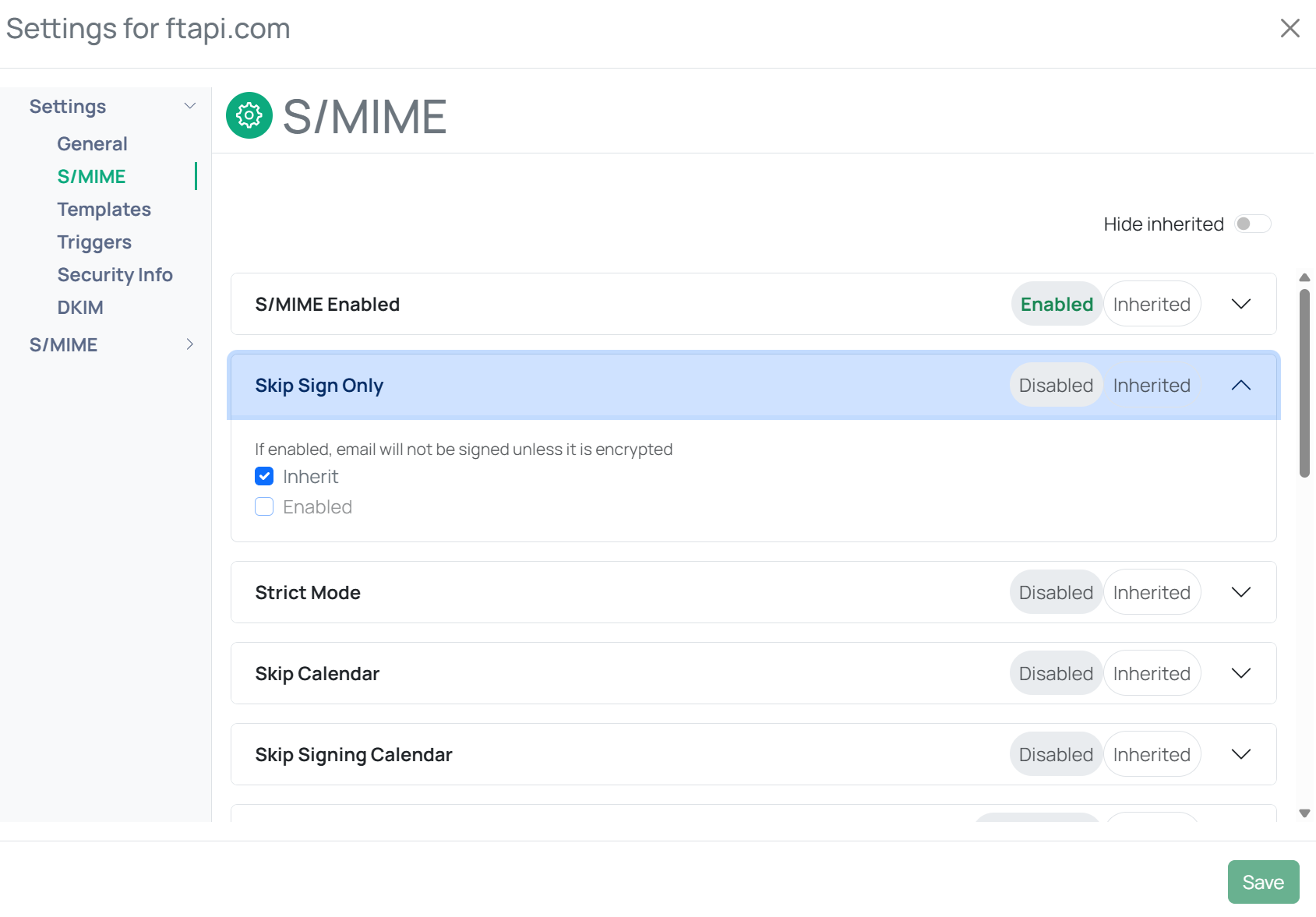Close the settings dialog with the X
The height and width of the screenshot is (917, 1316).
coord(1290,29)
